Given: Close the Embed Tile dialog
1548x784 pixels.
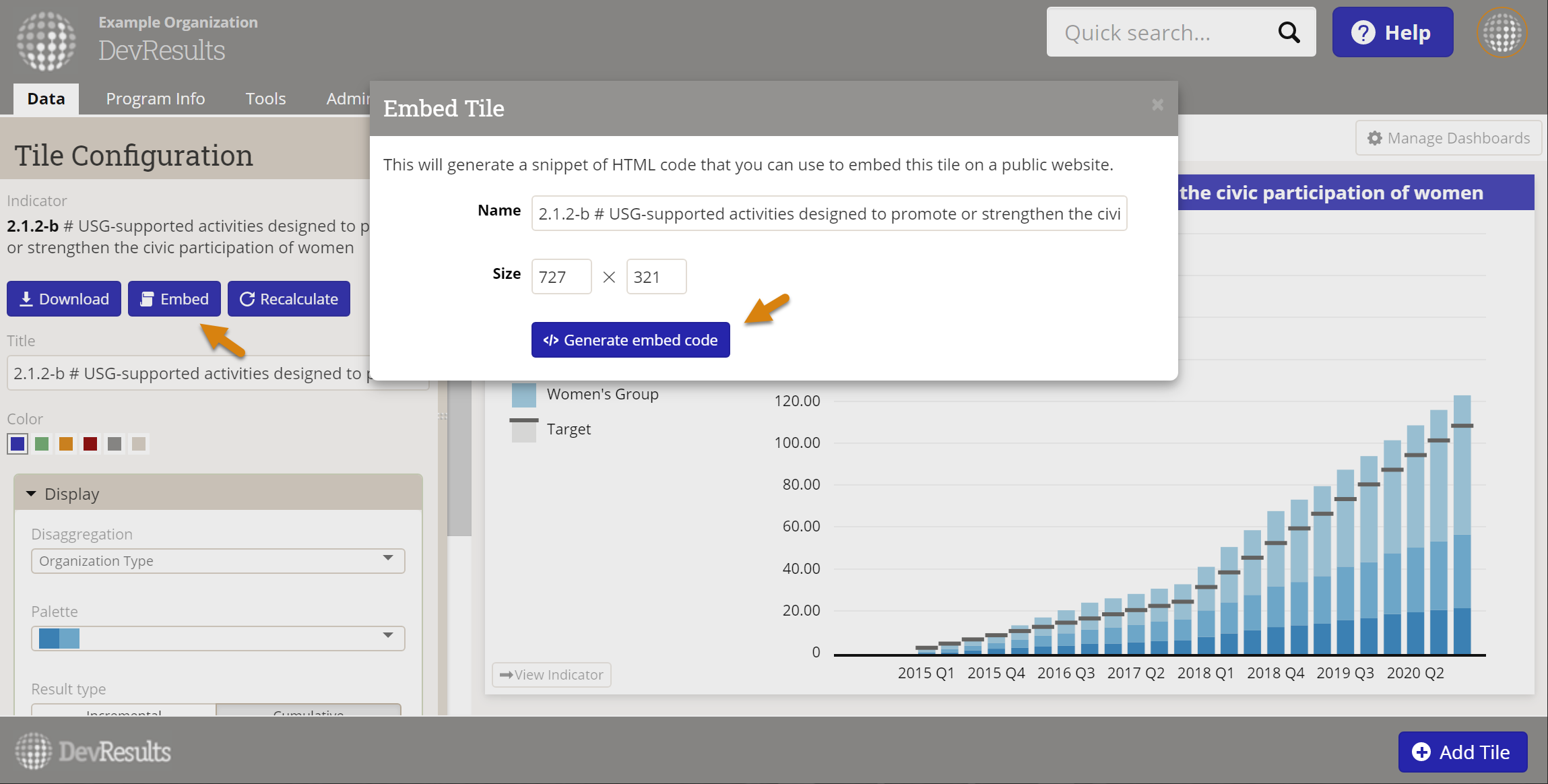Looking at the screenshot, I should pyautogui.click(x=1157, y=104).
